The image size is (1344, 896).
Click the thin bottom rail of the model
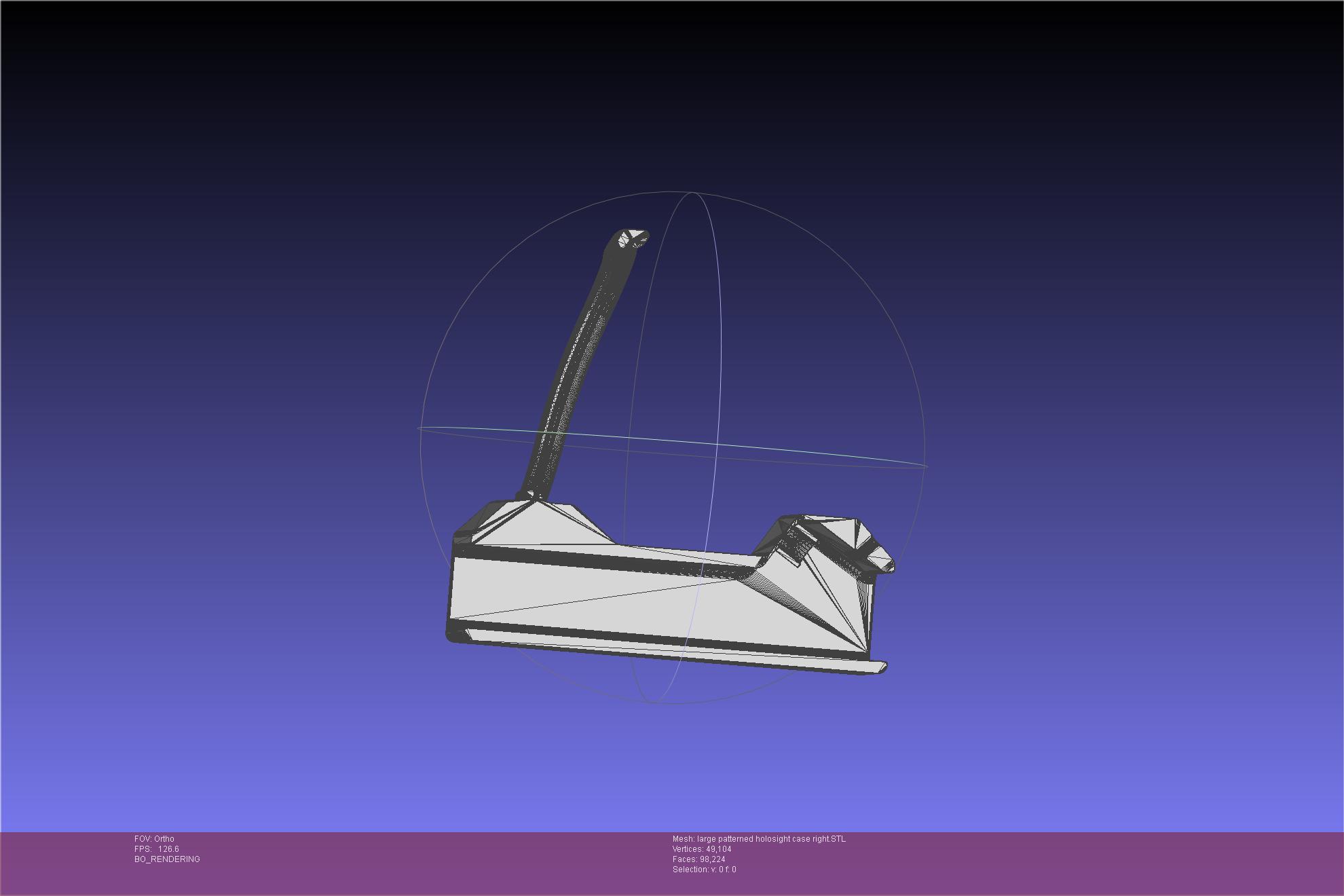pos(679,653)
